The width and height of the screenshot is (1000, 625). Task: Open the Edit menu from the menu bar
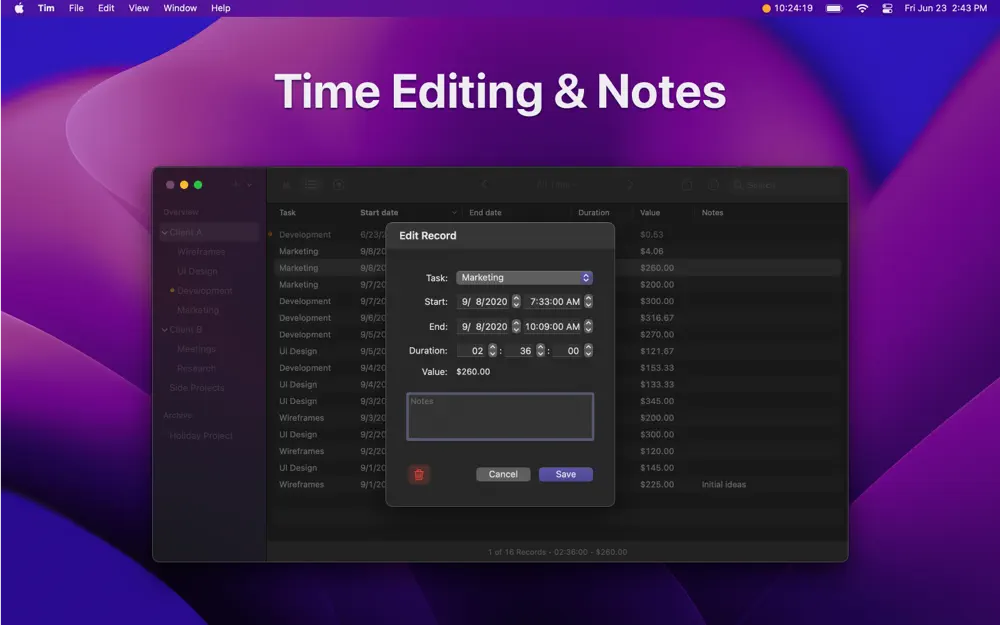106,8
